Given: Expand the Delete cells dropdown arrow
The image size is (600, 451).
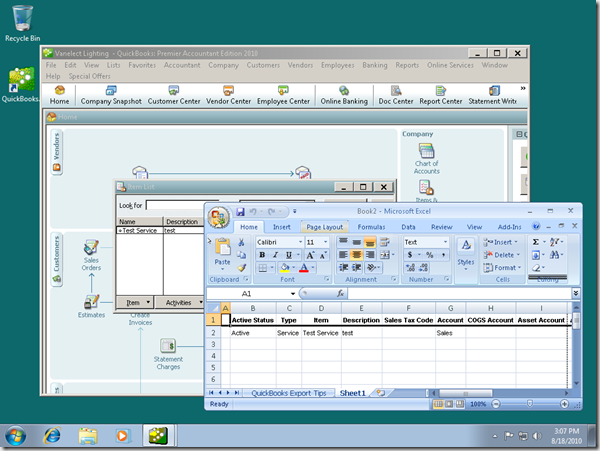Looking at the screenshot, I should [518, 255].
